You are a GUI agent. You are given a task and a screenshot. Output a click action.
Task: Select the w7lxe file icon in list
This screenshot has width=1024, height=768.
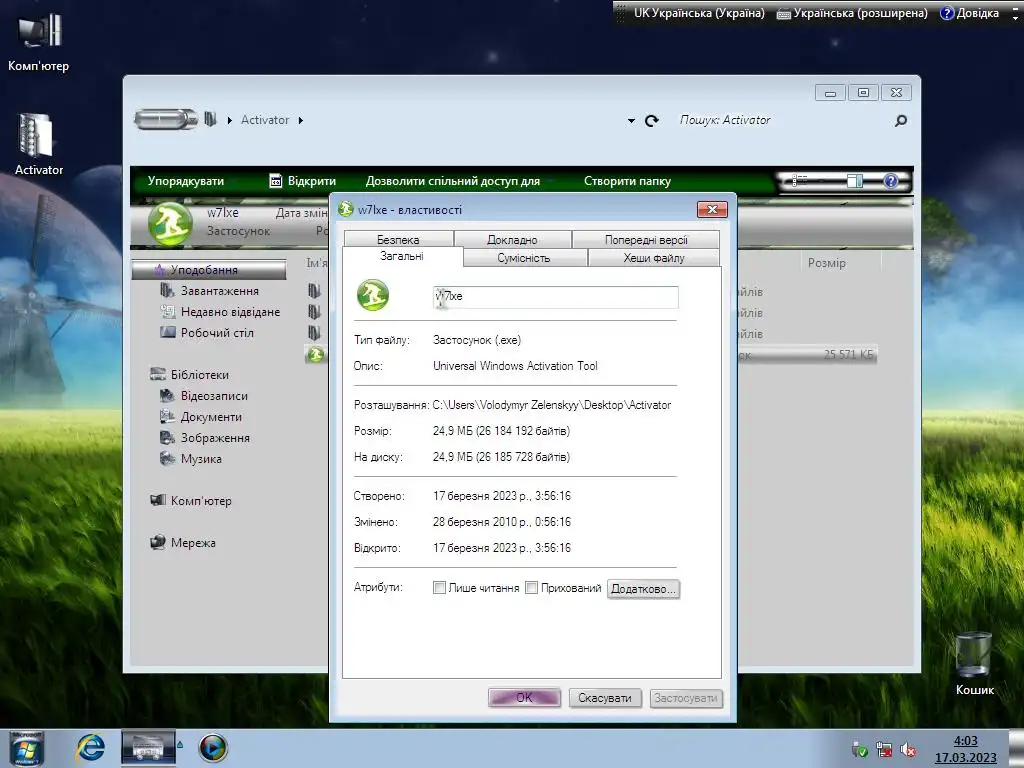pyautogui.click(x=315, y=355)
